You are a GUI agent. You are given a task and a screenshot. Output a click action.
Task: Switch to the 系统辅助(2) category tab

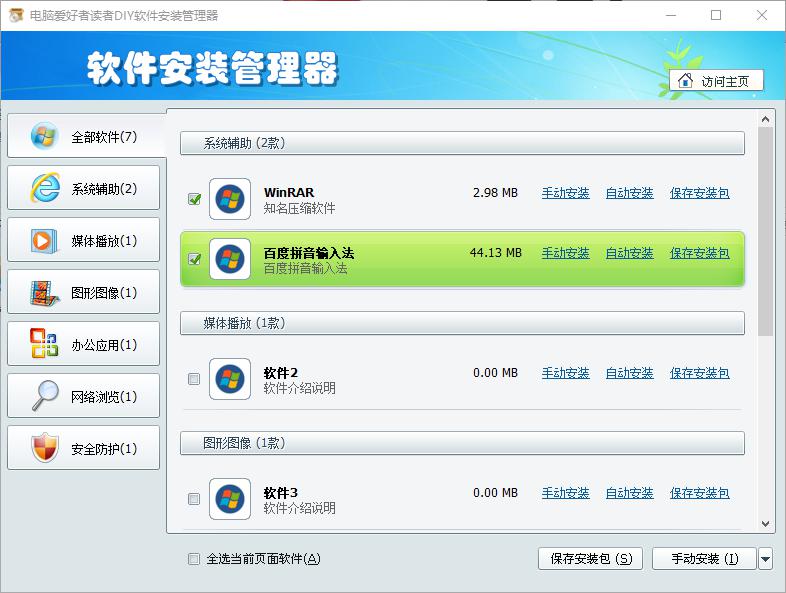click(x=84, y=189)
